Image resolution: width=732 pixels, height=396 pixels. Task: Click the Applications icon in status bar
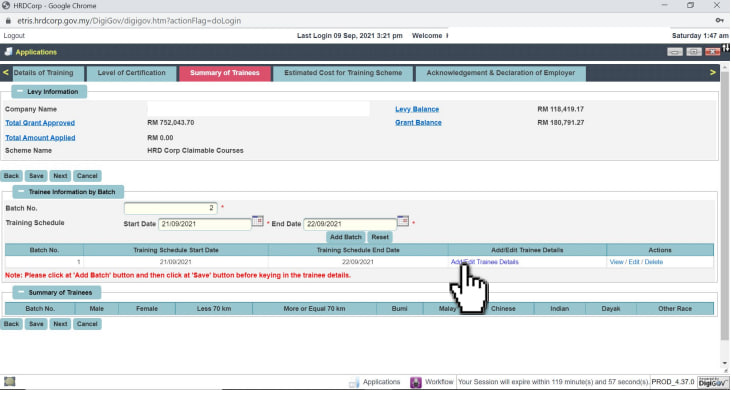coord(354,382)
